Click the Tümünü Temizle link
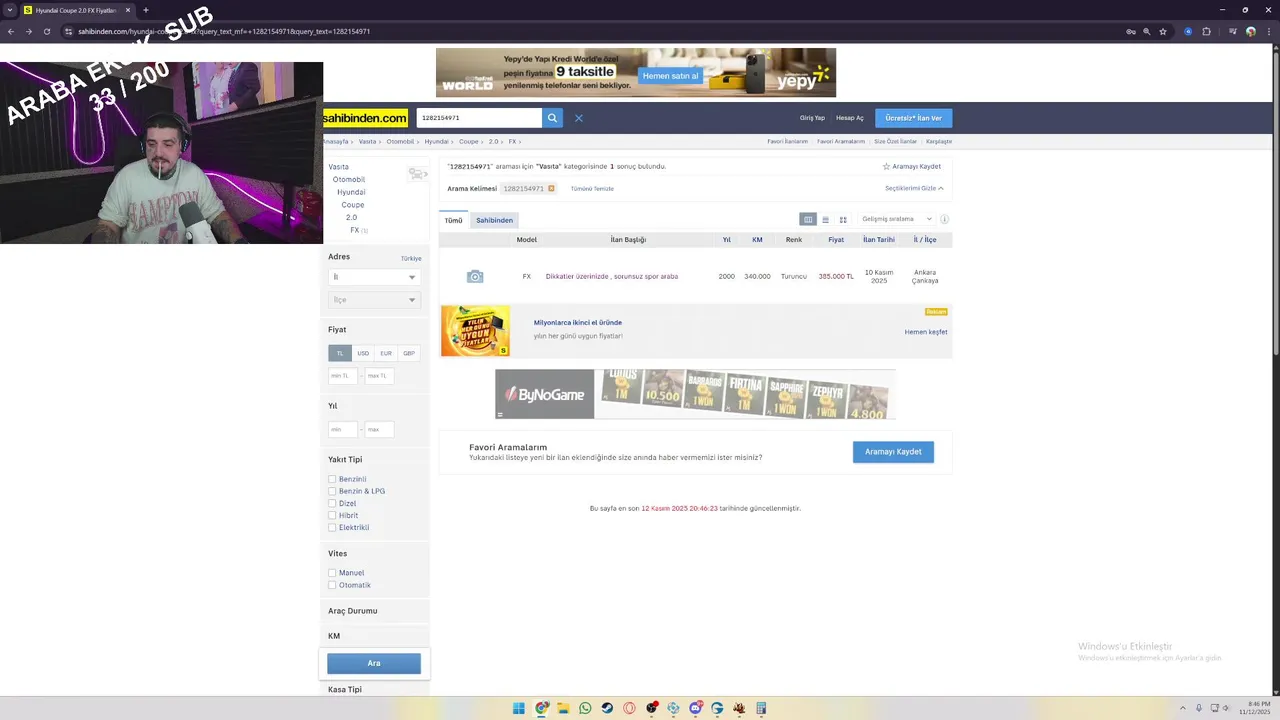This screenshot has height=720, width=1280. click(x=592, y=189)
